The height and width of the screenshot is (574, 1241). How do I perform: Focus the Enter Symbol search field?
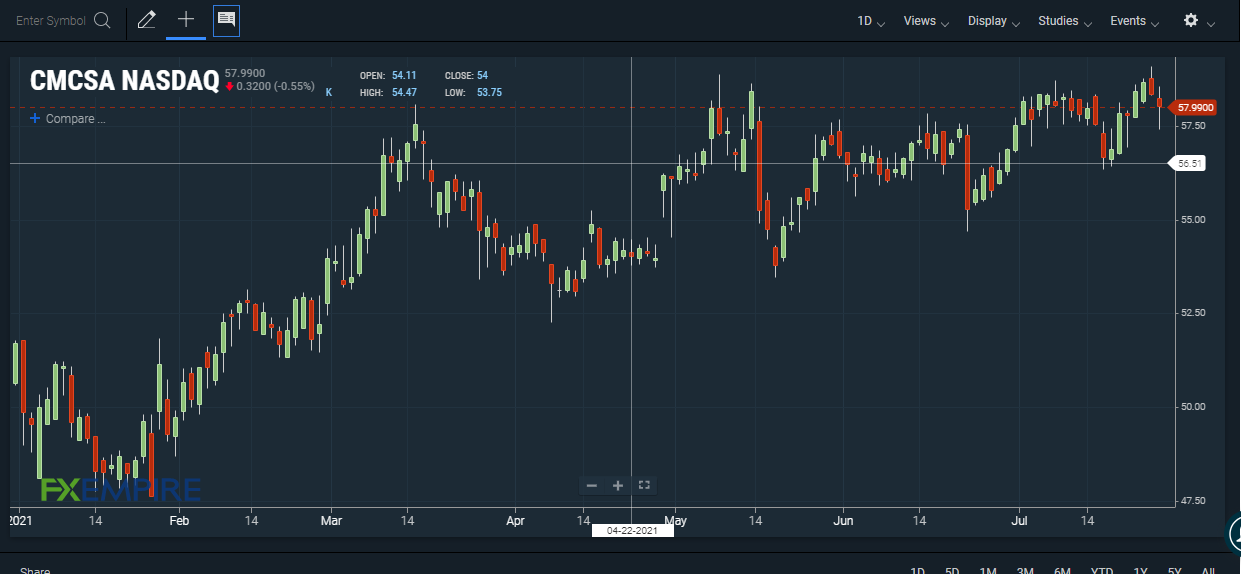tap(51, 20)
